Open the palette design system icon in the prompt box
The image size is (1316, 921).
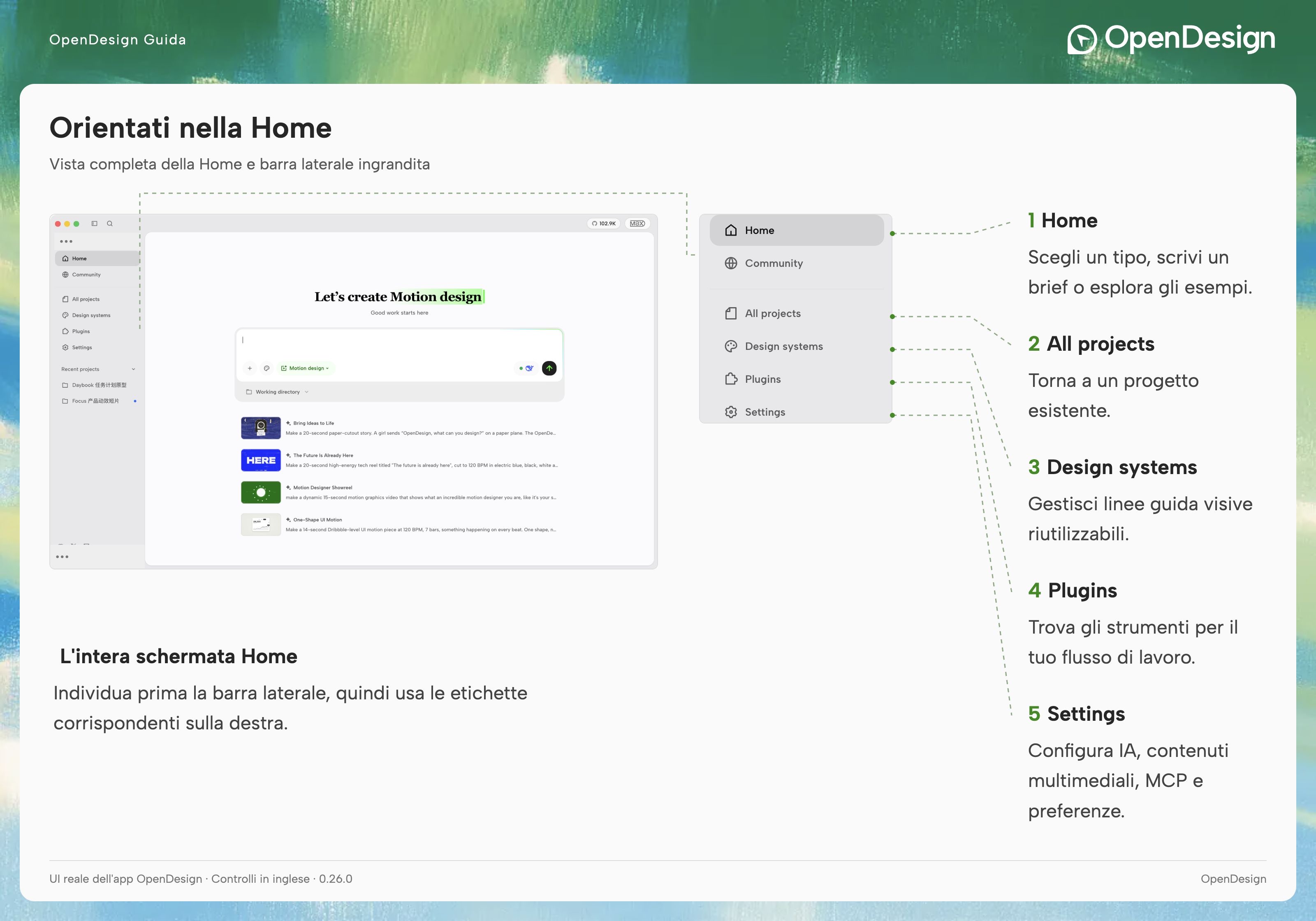266,368
